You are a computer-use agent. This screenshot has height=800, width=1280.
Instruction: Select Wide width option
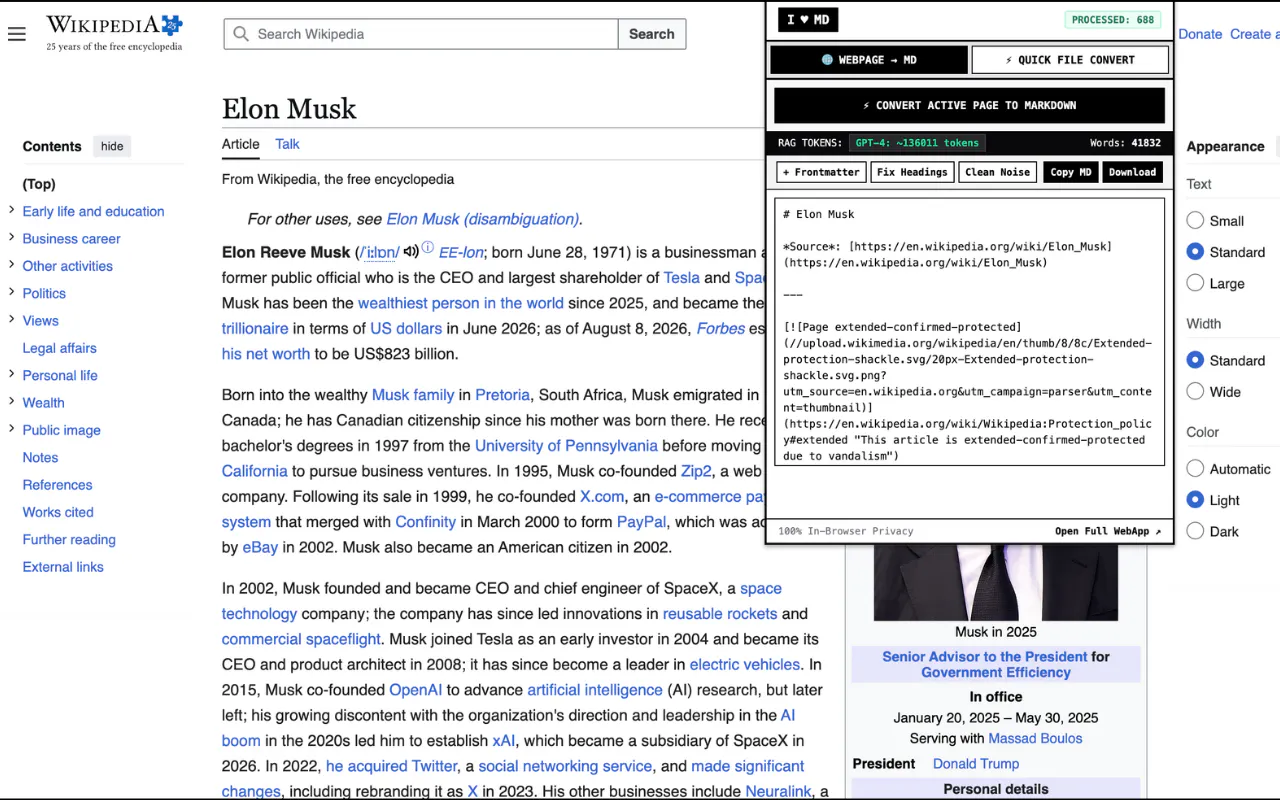[x=1195, y=391]
